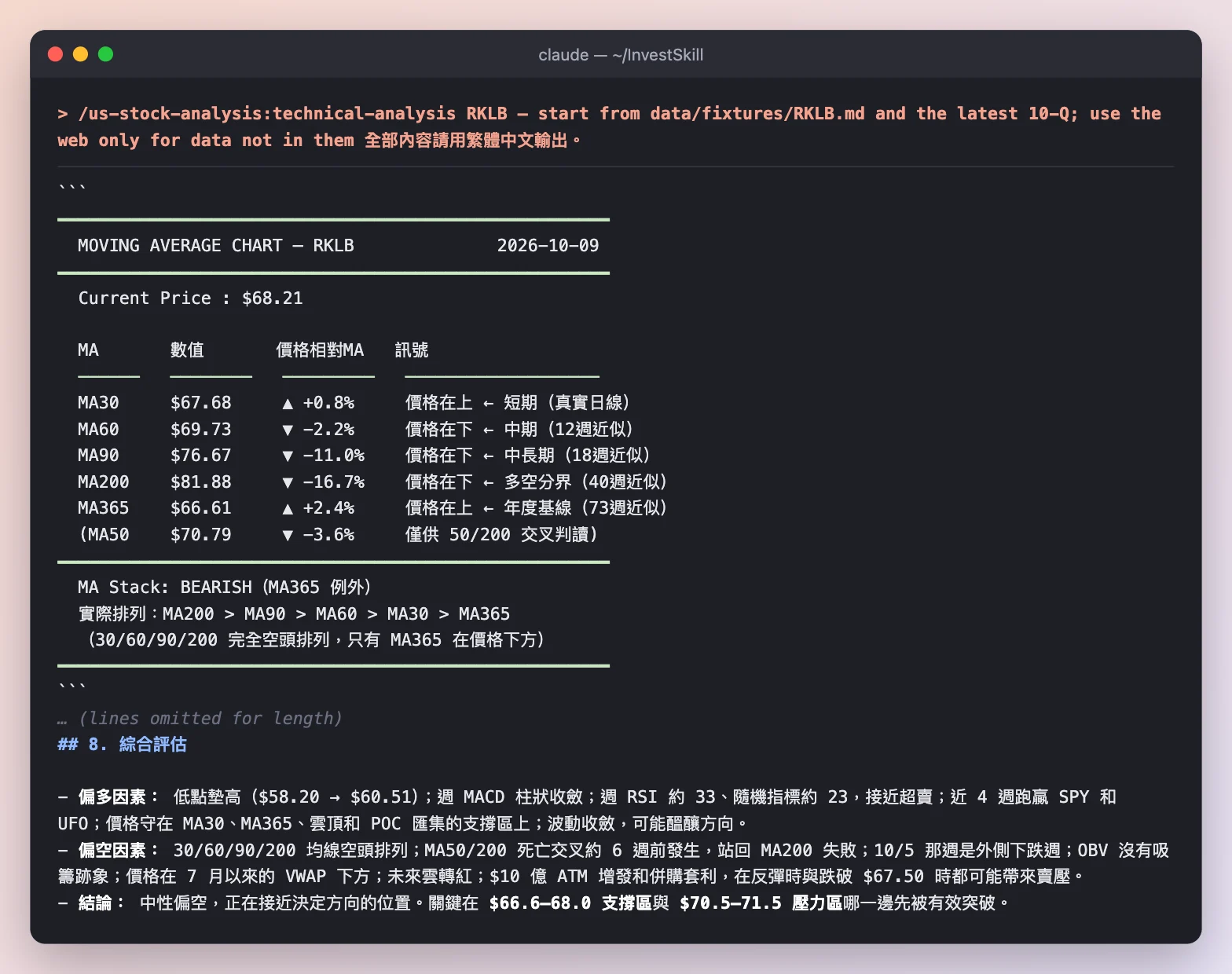Click the '-16.7%' percentage
Image resolution: width=1232 pixels, height=974 pixels.
click(x=334, y=482)
